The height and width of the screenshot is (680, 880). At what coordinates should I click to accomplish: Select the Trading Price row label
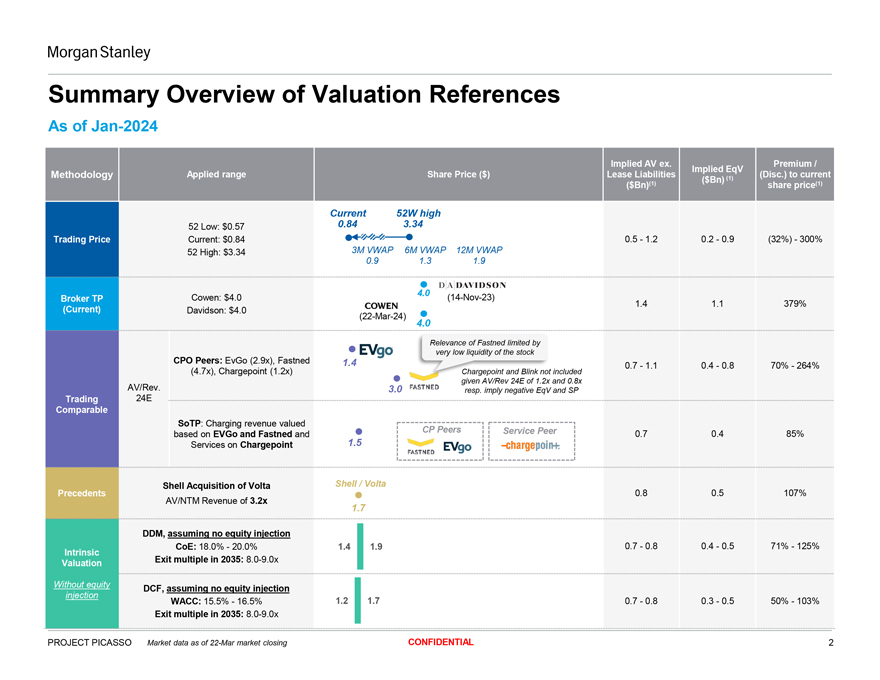tap(82, 238)
